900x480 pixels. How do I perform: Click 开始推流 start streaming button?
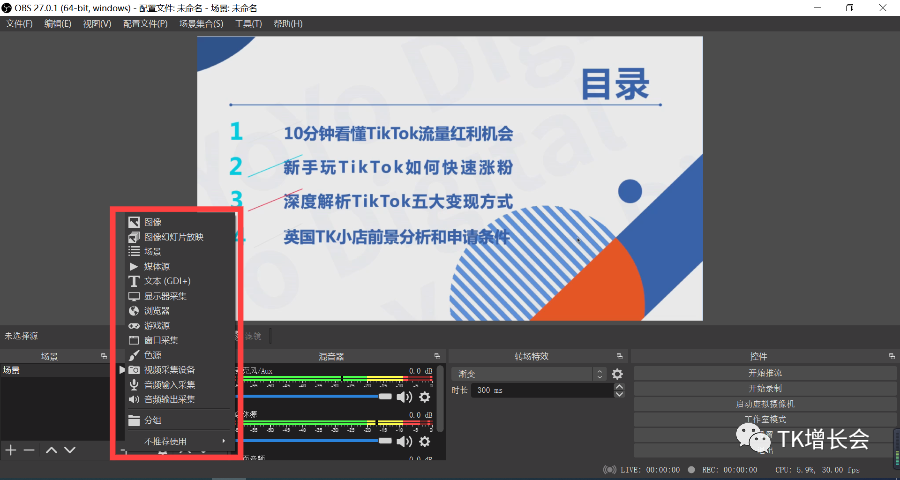(765, 373)
